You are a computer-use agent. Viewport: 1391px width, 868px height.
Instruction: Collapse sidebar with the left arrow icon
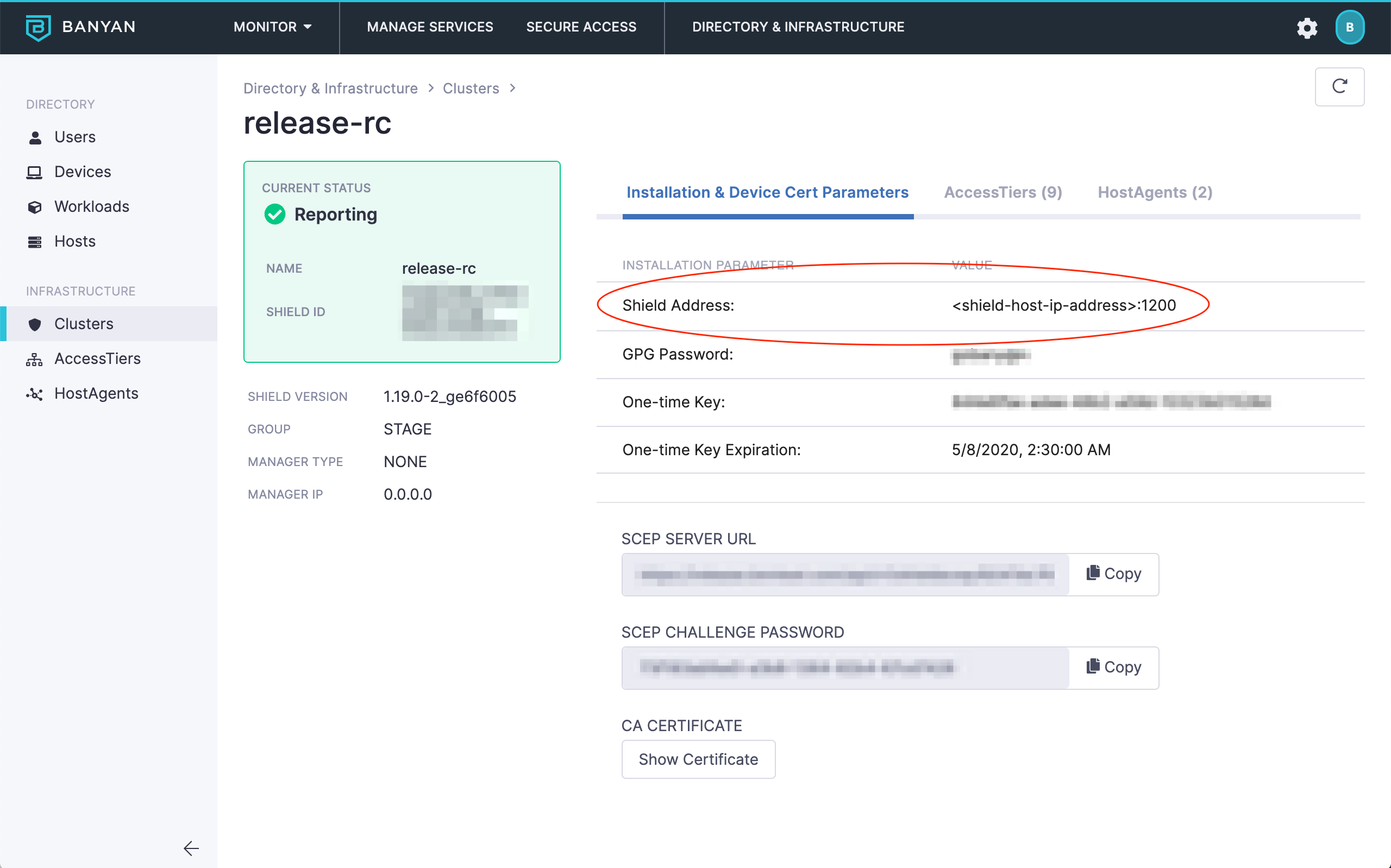tap(191, 848)
